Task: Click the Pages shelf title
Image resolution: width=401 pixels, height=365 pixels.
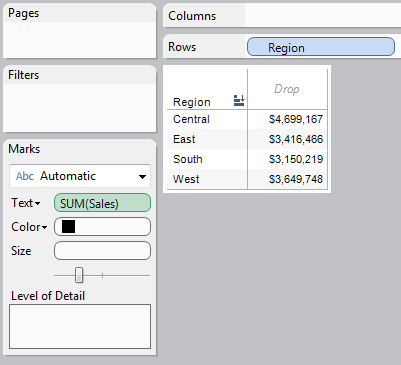Action: coord(24,13)
